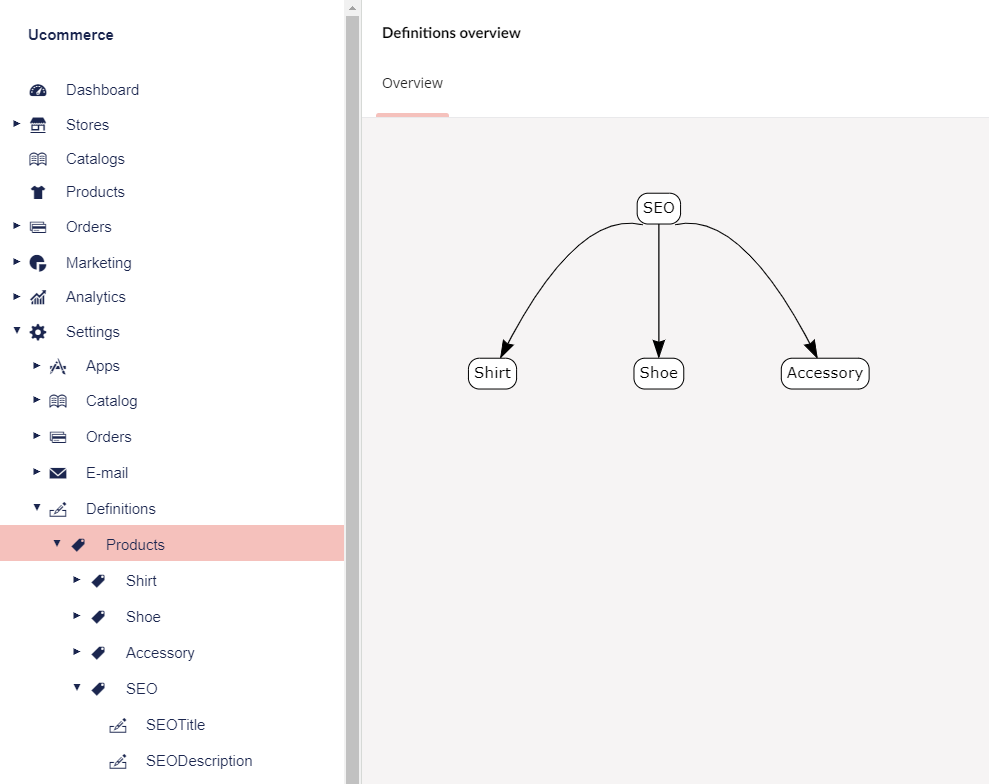Viewport: 989px width, 784px height.
Task: Click the Shirt node in the diagram
Action: [492, 373]
